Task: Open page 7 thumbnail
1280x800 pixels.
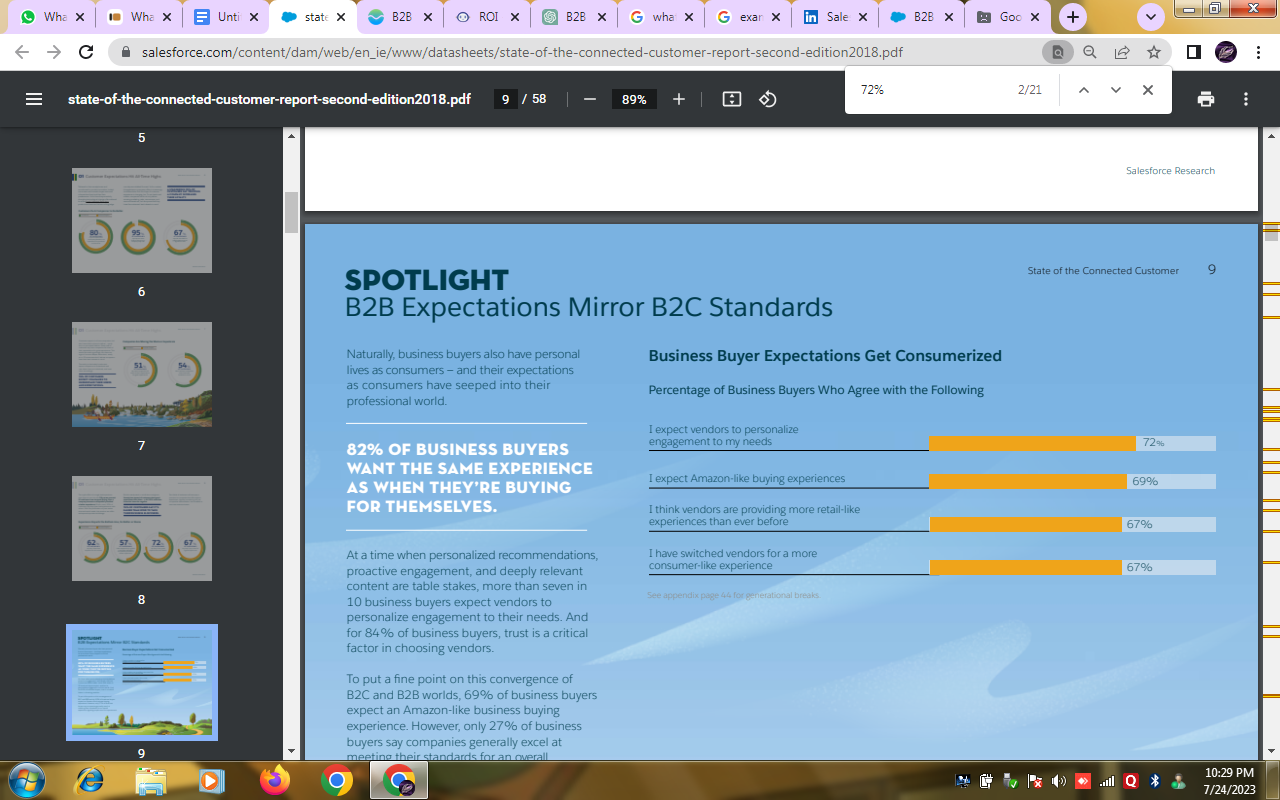Action: (142, 374)
